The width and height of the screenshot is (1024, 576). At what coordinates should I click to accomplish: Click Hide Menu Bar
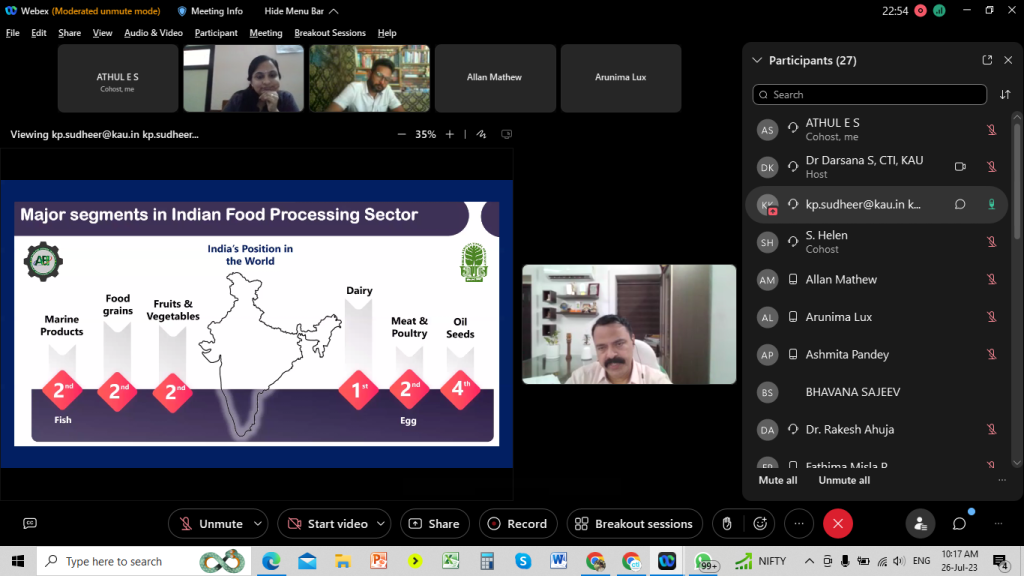point(301,11)
